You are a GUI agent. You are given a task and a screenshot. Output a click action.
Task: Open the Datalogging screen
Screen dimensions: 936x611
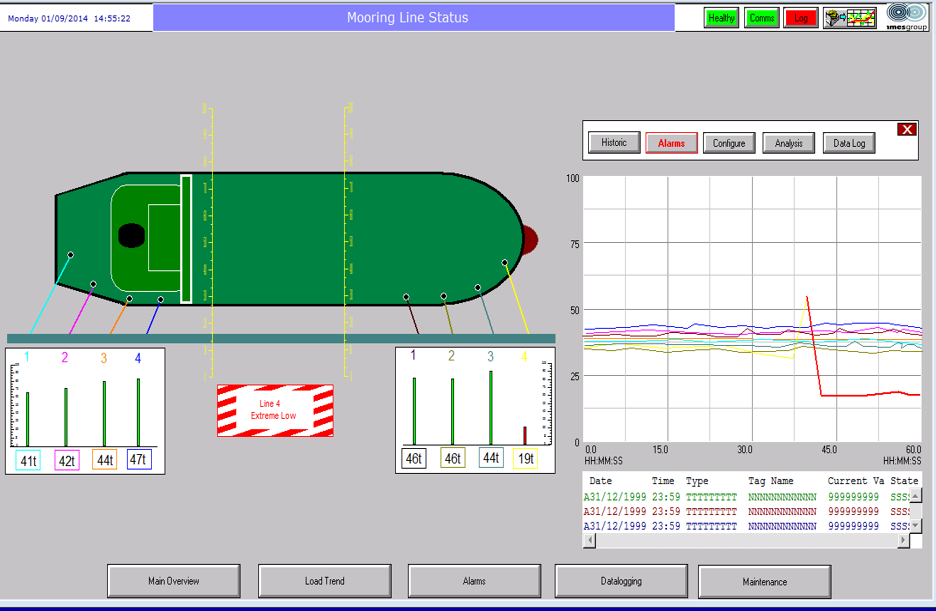pos(621,581)
